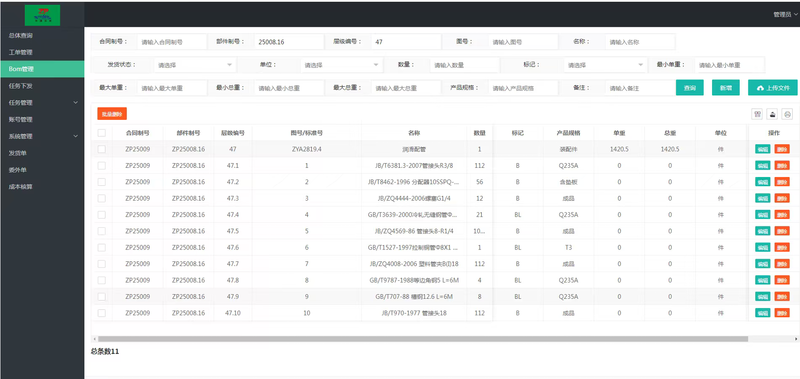Open 成本核算 in the sidebar

[42, 187]
